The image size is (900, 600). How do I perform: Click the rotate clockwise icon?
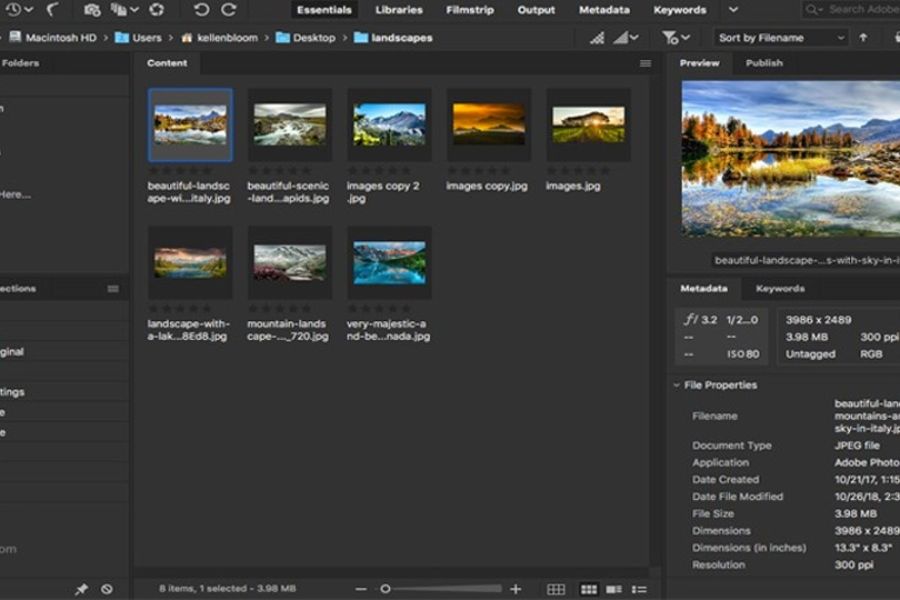point(229,10)
